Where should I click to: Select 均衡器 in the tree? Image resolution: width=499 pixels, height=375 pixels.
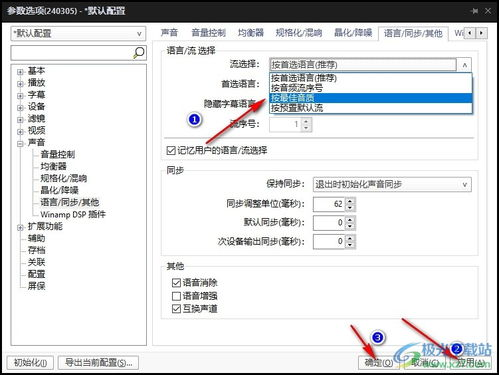(53, 166)
